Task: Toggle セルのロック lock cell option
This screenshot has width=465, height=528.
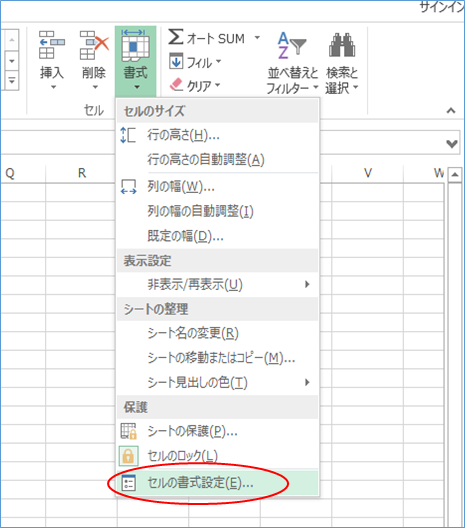Action: (x=218, y=456)
